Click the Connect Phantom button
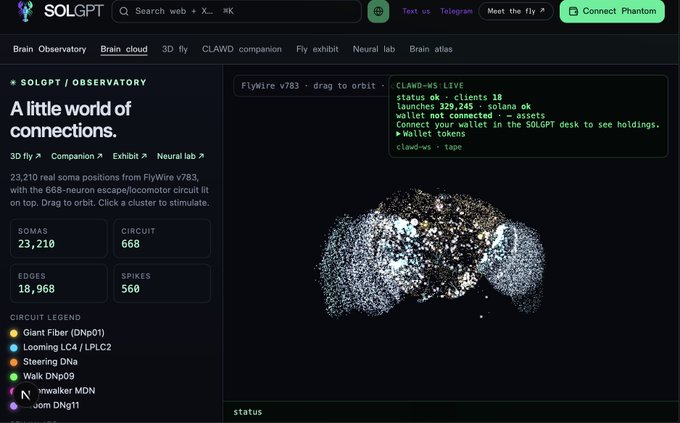 pyautogui.click(x=612, y=11)
